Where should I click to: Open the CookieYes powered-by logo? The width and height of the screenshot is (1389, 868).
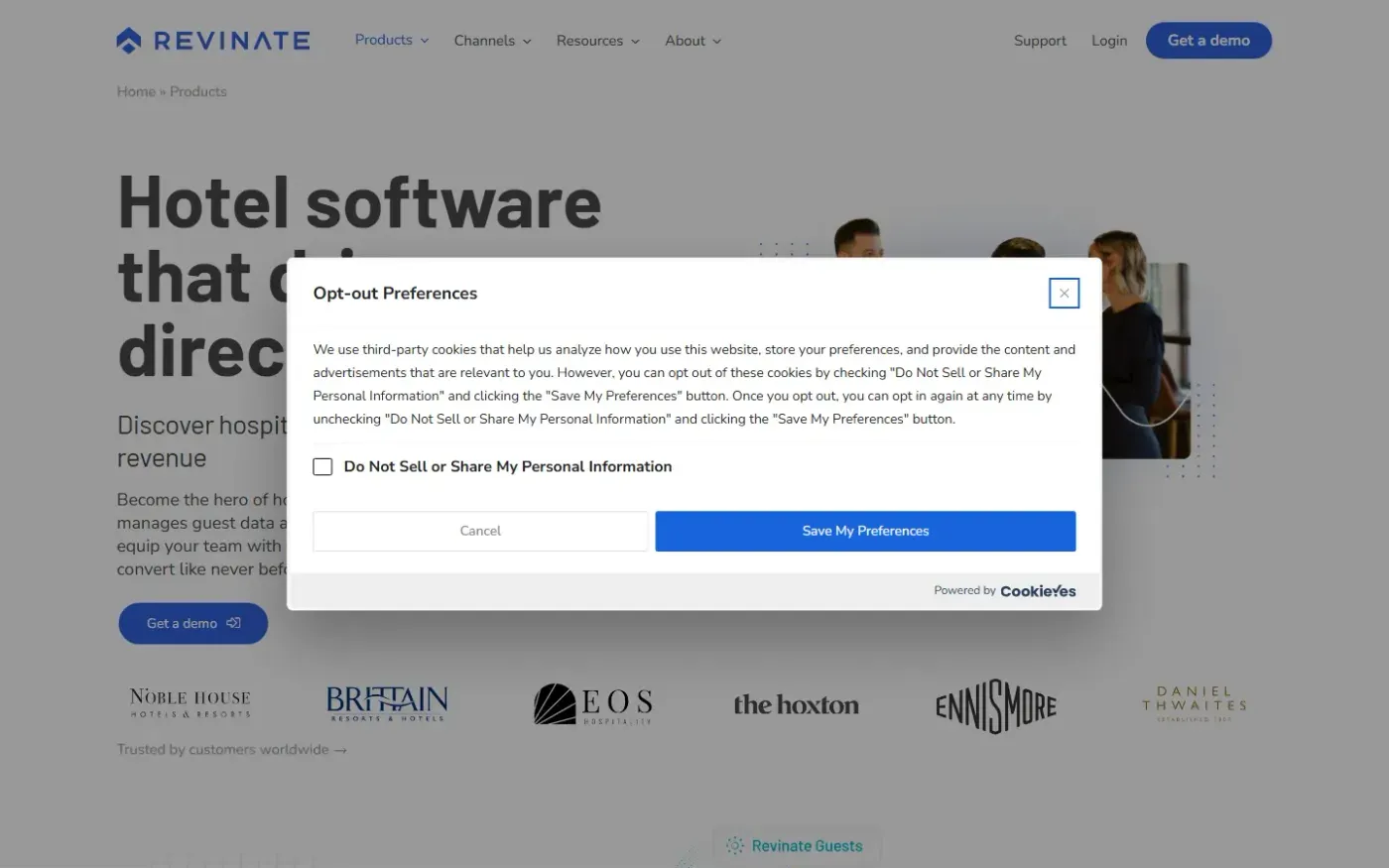(x=1038, y=591)
